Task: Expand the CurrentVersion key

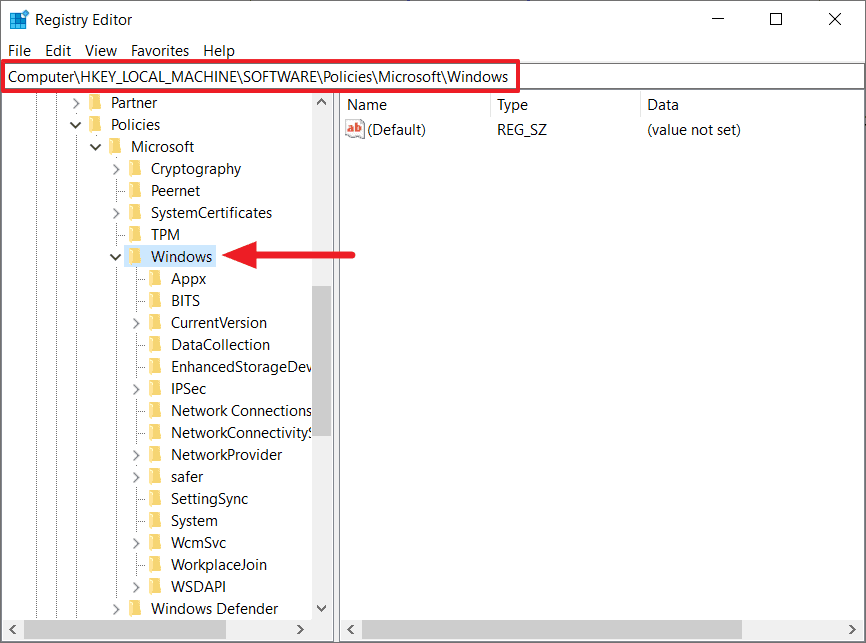Action: [x=136, y=323]
